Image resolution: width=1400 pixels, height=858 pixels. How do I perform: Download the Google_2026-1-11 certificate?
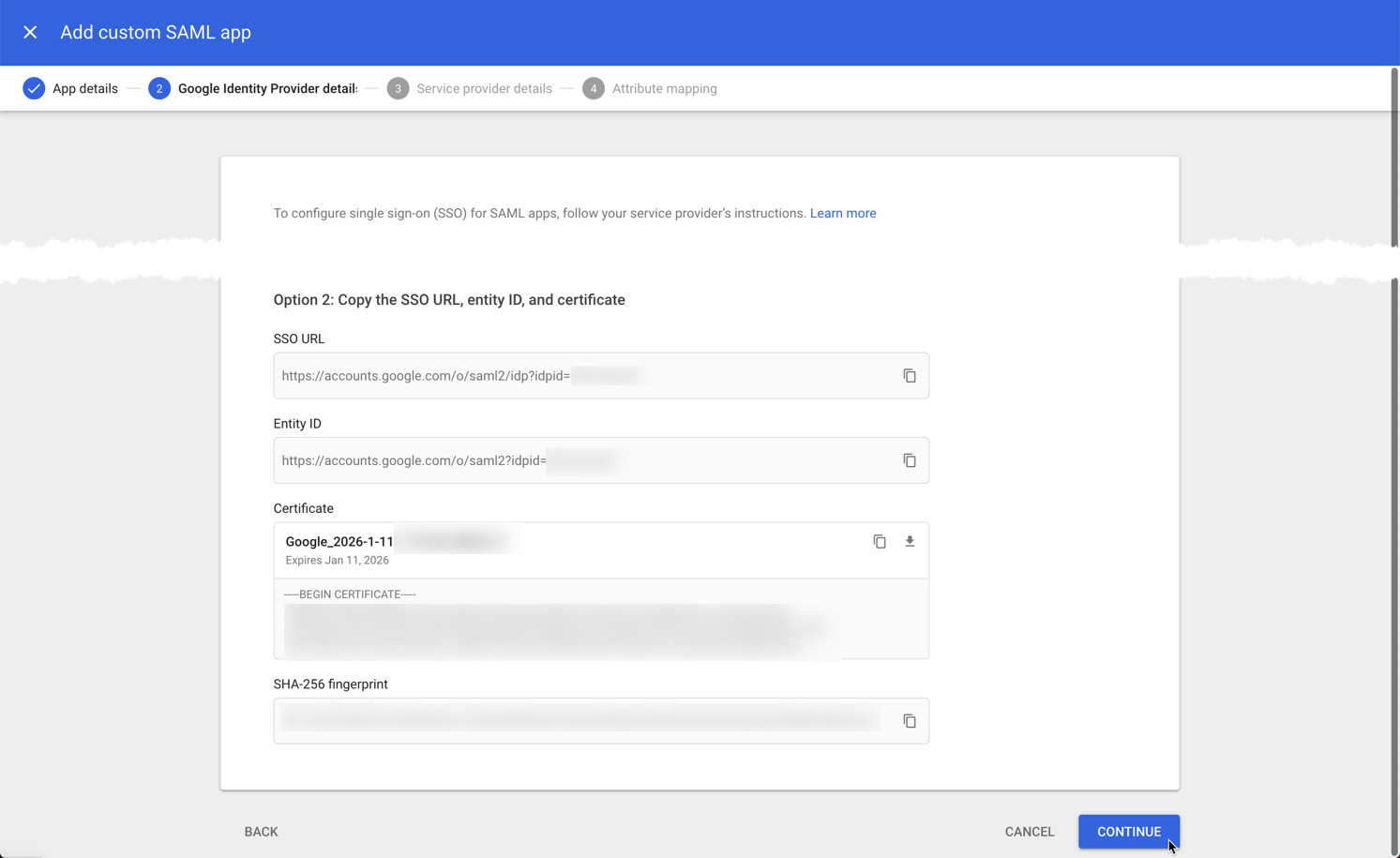click(909, 541)
